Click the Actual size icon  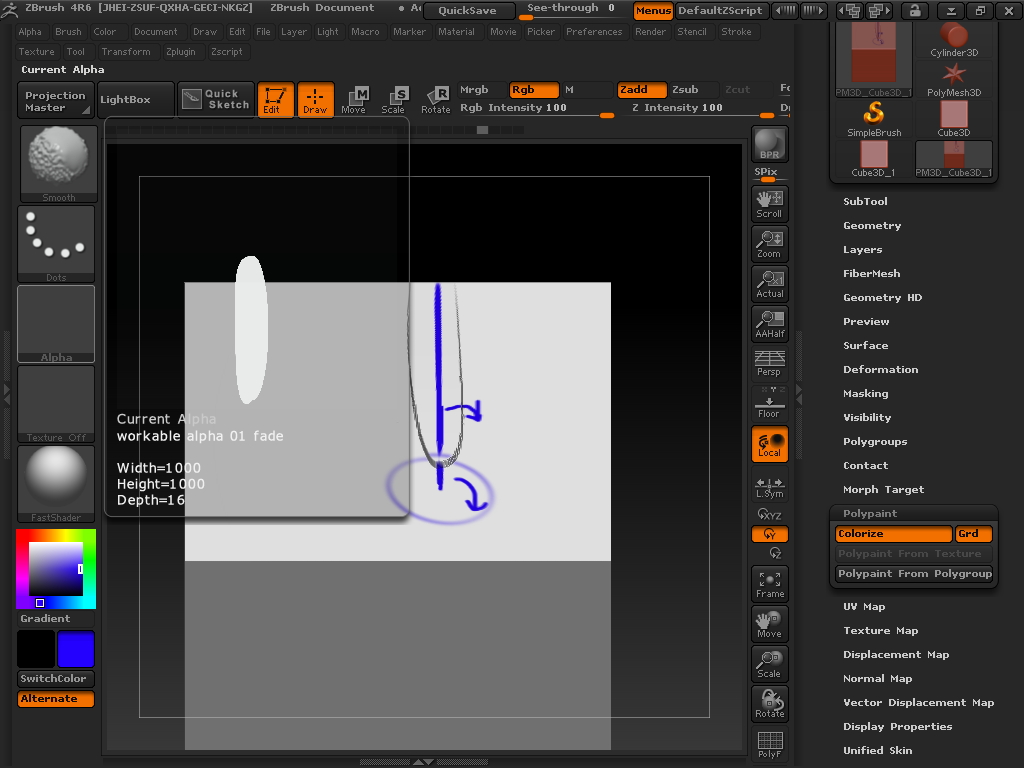[x=769, y=283]
